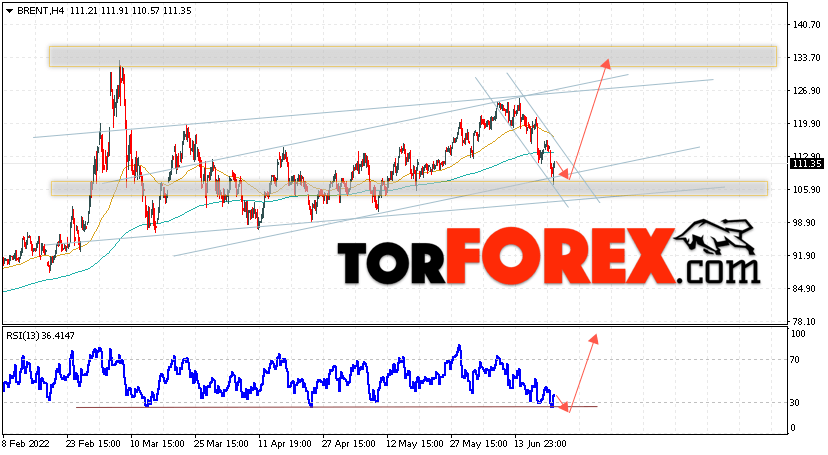This screenshot has width=828, height=455.
Task: Select the BRENT,H4 symbol title text
Action: point(41,11)
